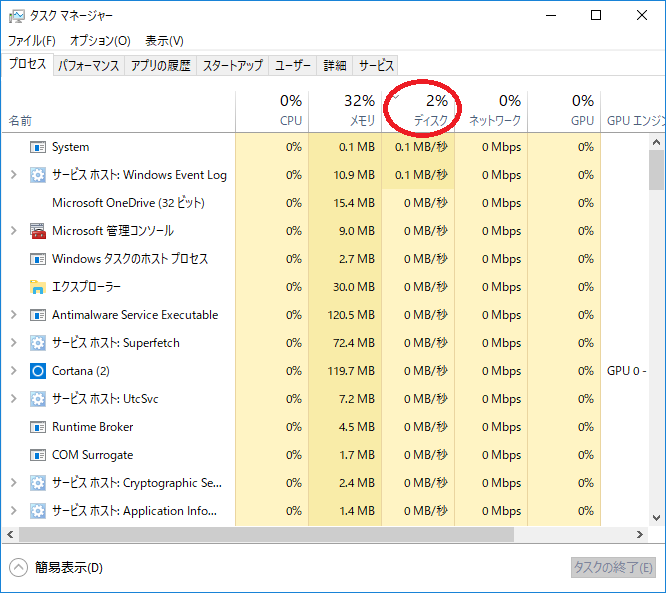
Task: Switch to the サービス tab
Action: coord(376,65)
